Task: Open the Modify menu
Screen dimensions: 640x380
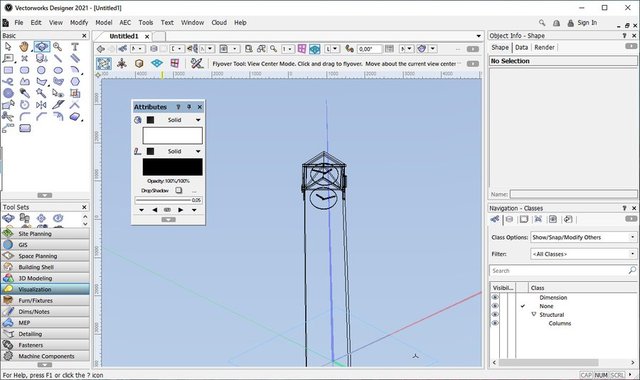Action: coord(79,22)
